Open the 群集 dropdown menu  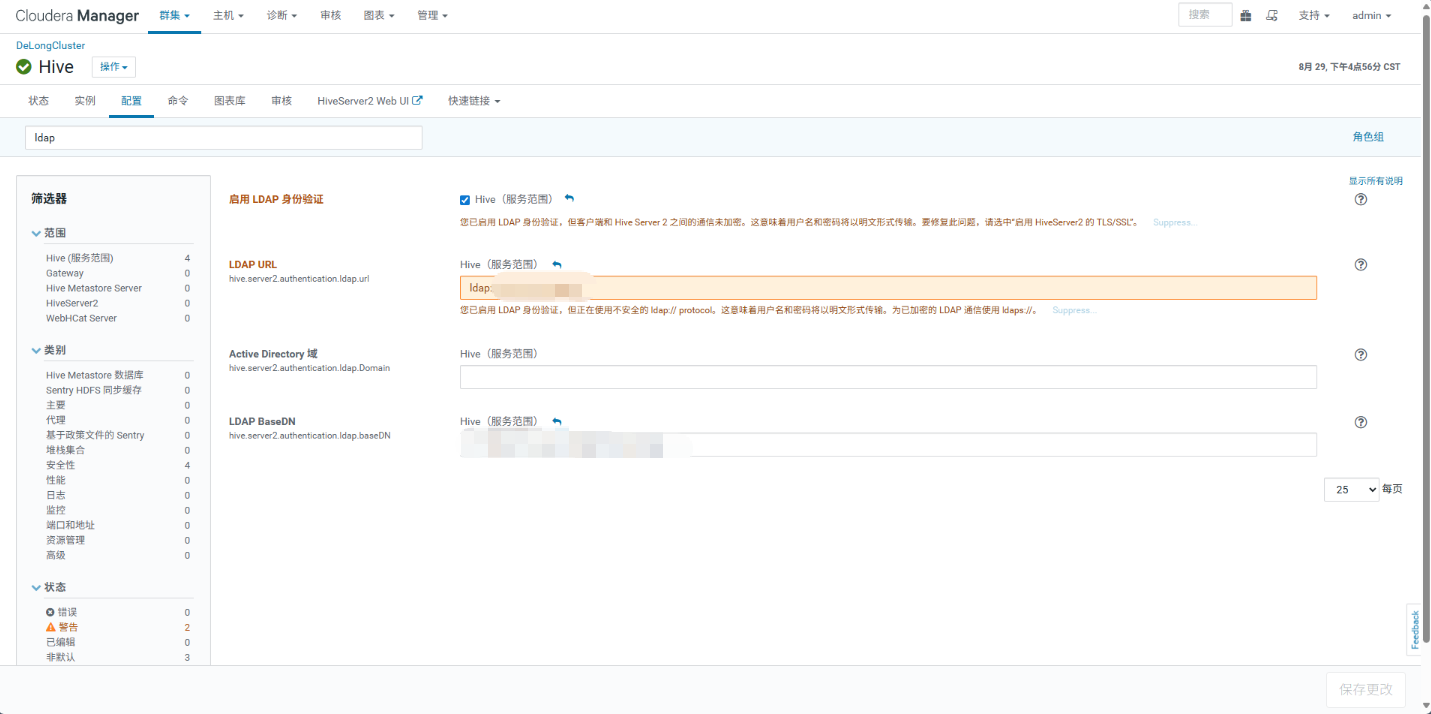[174, 15]
